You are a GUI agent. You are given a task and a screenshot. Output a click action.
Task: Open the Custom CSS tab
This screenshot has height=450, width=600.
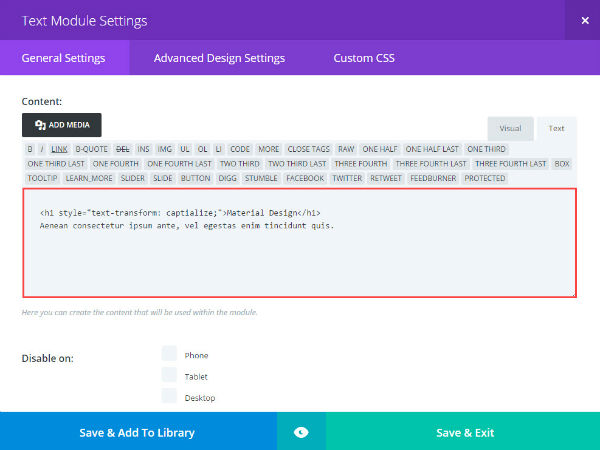coord(364,58)
